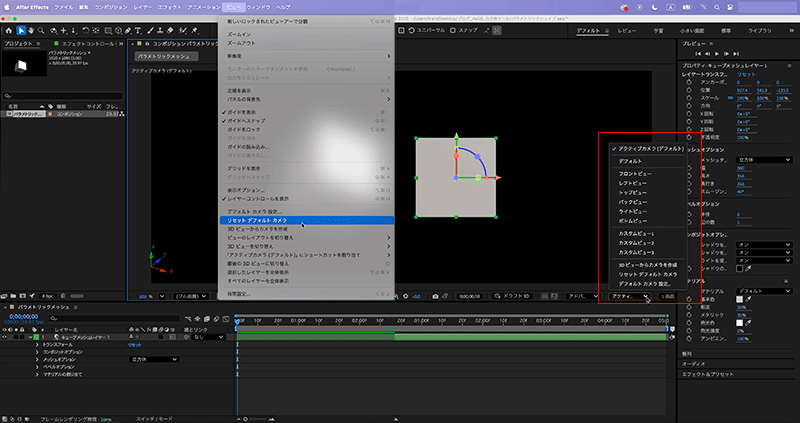Viewport: 800px width, 423px height.
Task: Select the Selection arrow tool
Action: [22, 30]
